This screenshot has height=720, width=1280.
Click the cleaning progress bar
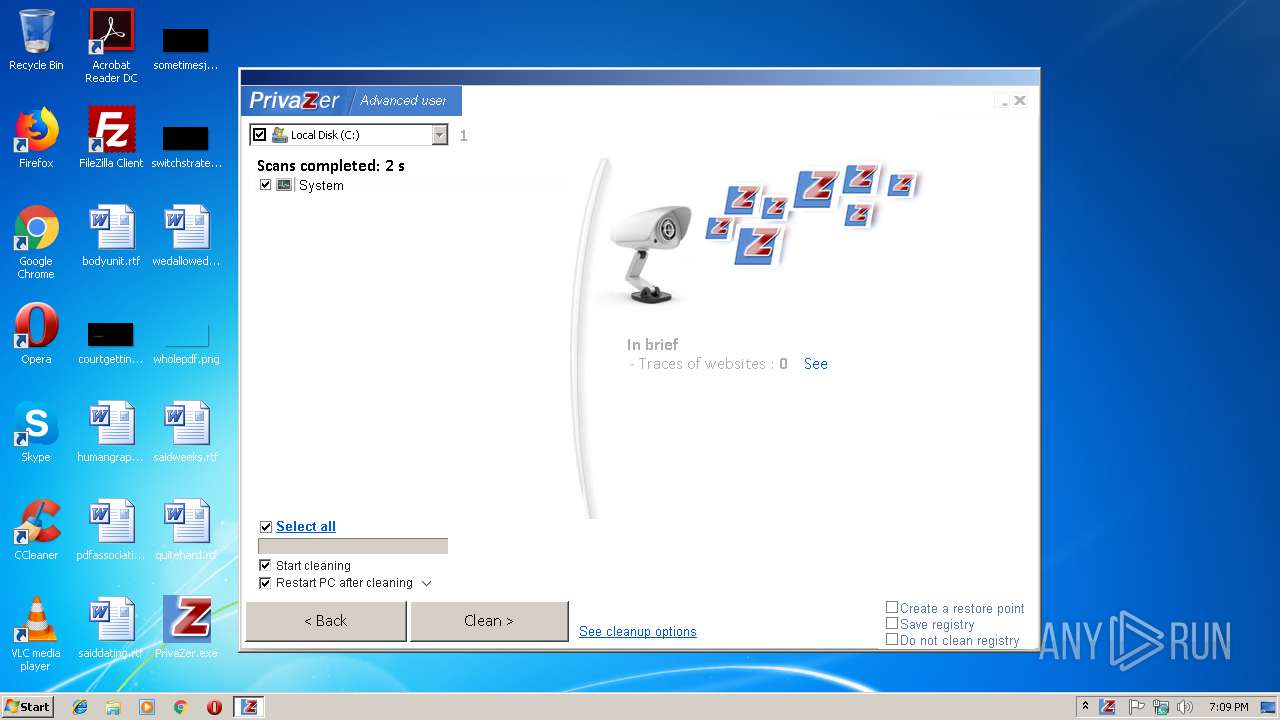pyautogui.click(x=353, y=546)
